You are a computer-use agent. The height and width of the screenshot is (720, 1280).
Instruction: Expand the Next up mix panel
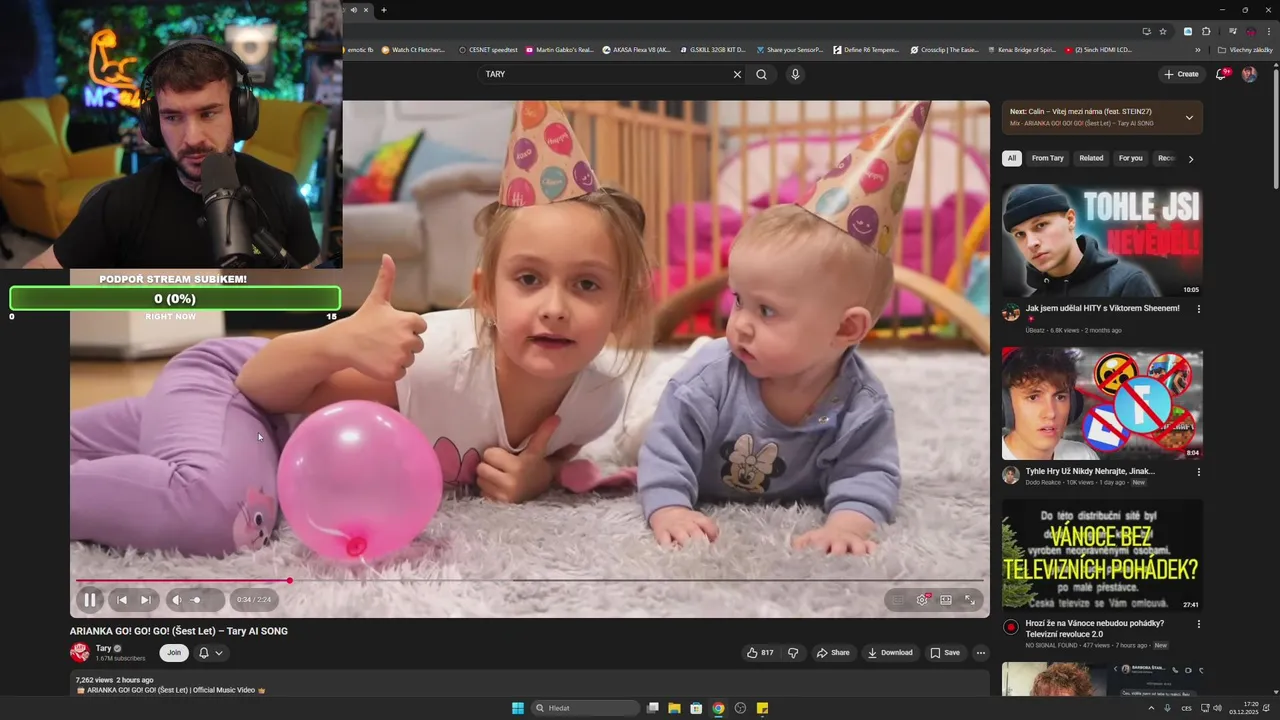click(x=1189, y=117)
